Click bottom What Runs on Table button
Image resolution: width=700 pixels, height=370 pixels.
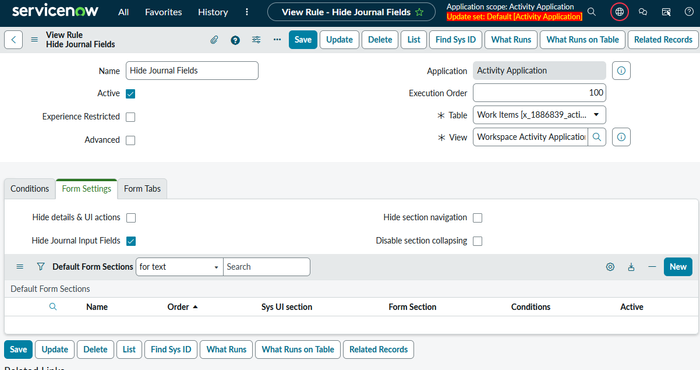(298, 349)
